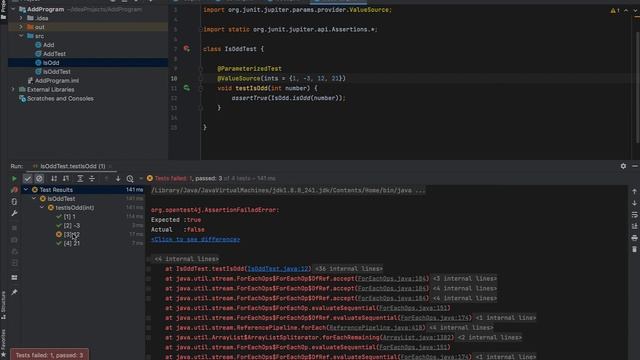The width and height of the screenshot is (640, 360).
Task: Collapse the IsOddTest results node
Action: [x=34, y=199]
